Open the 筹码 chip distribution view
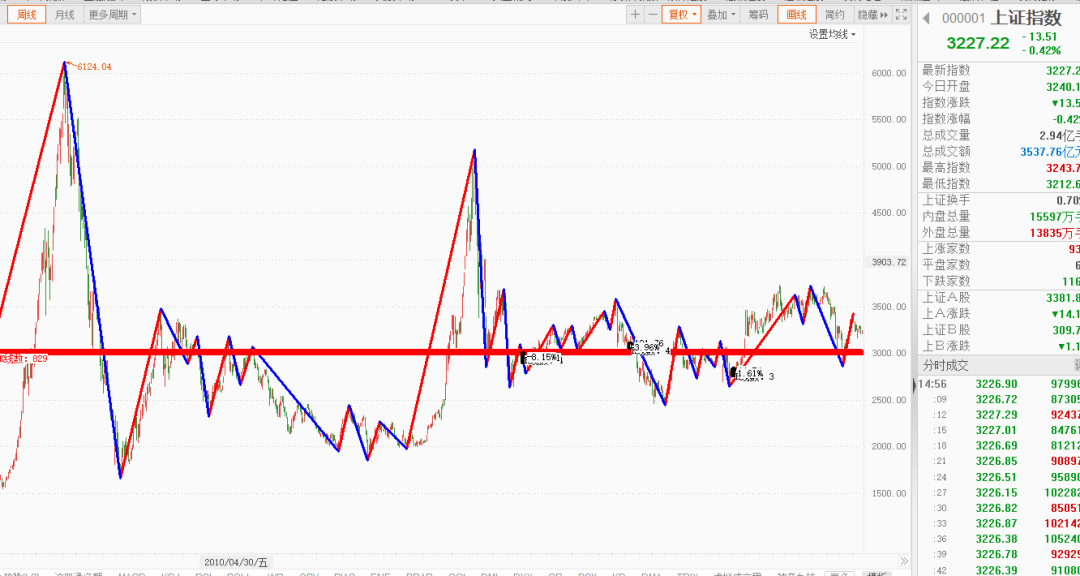The image size is (1080, 576). [758, 15]
